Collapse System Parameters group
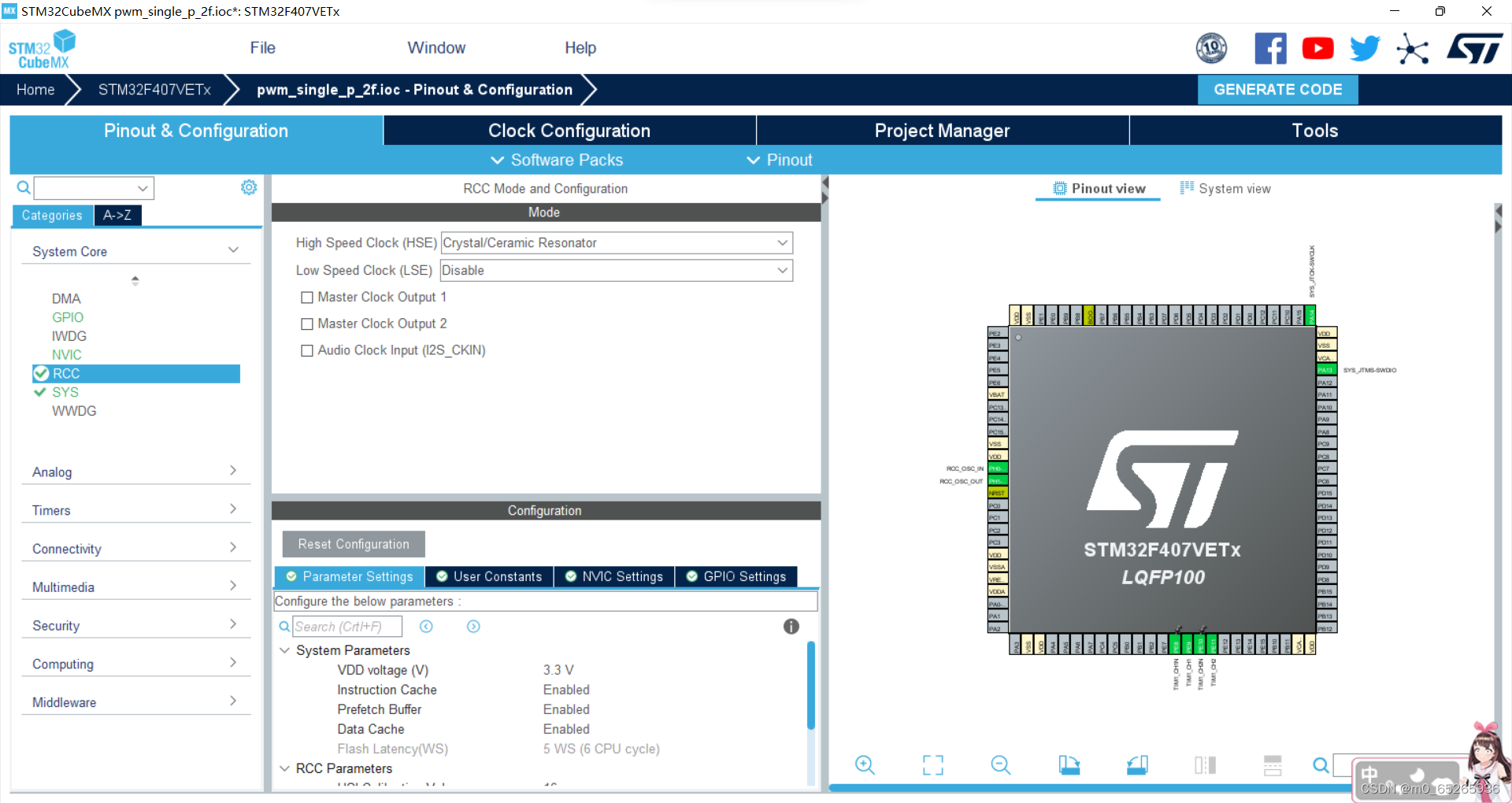Image resolution: width=1512 pixels, height=803 pixels. point(285,650)
